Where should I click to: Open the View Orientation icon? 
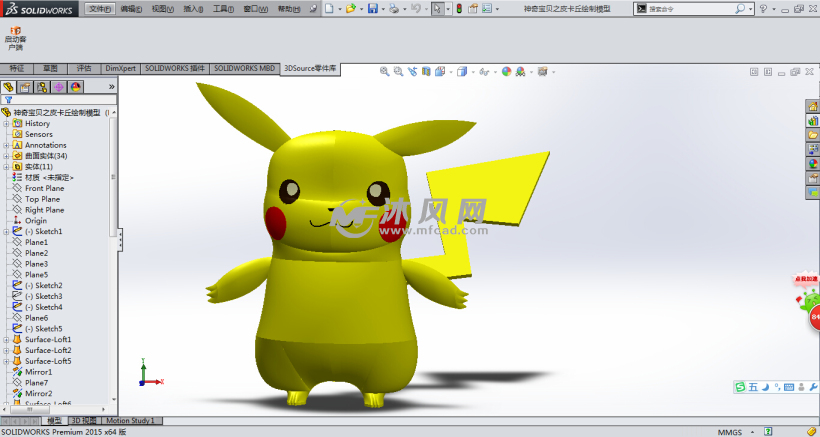(440, 72)
